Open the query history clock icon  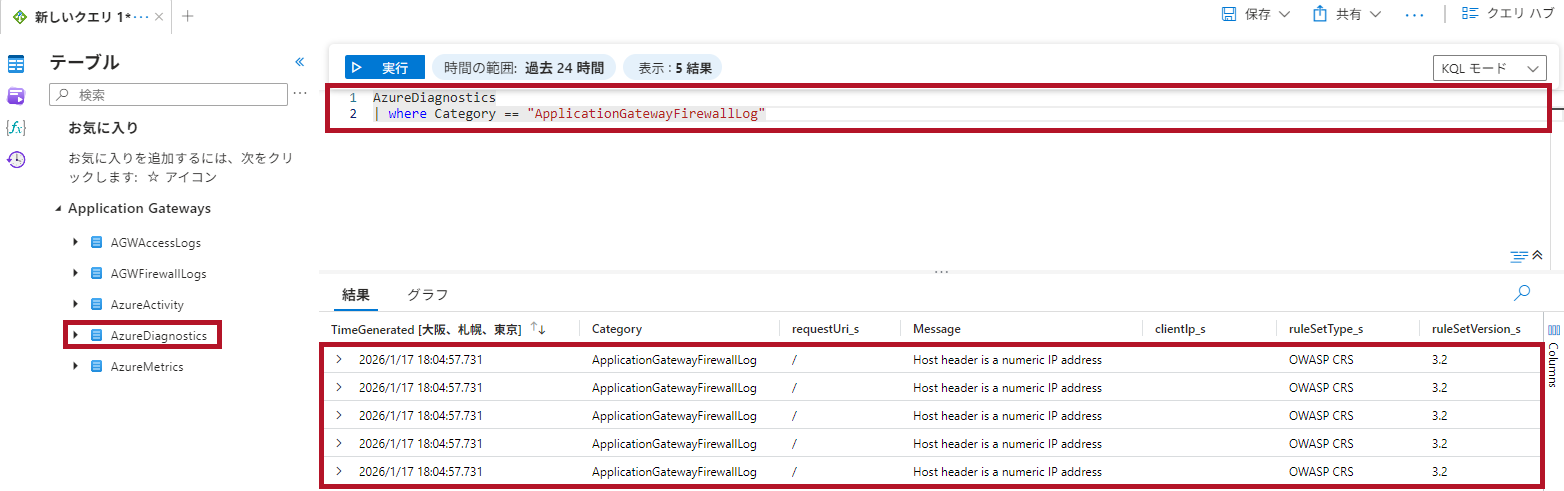pos(16,159)
